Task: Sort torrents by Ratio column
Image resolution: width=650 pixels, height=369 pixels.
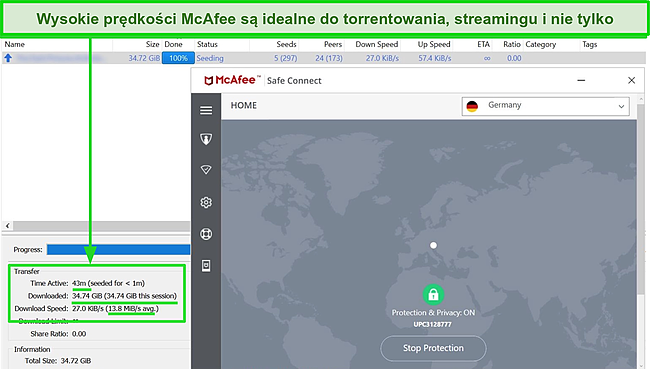Action: click(512, 44)
